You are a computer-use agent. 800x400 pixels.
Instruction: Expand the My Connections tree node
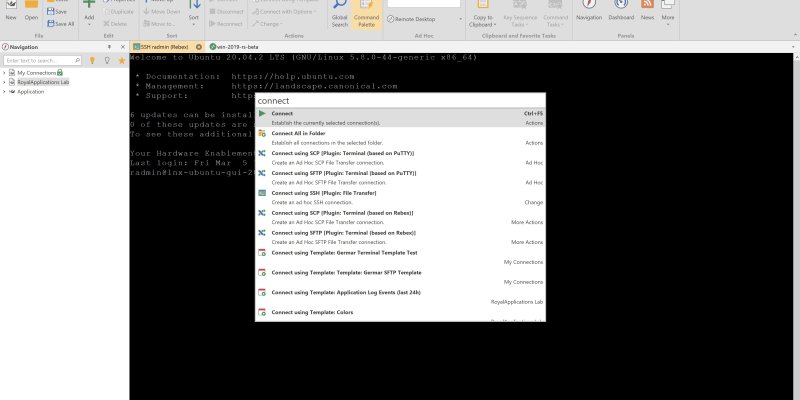tap(5, 73)
